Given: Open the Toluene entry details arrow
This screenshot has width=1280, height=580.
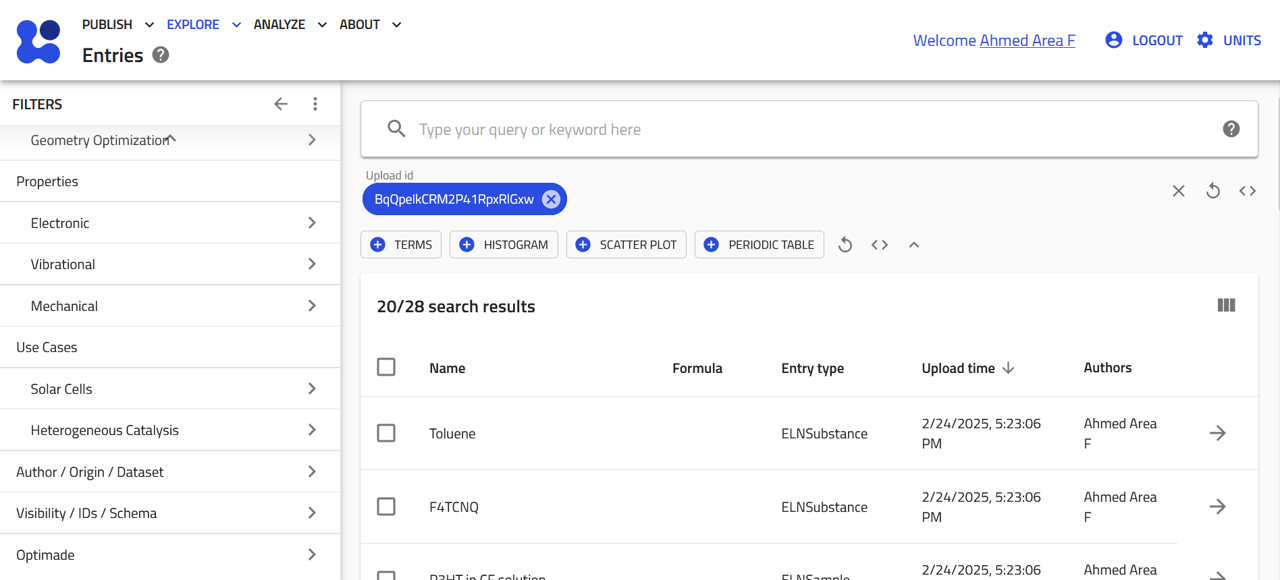Looking at the screenshot, I should click(1217, 433).
